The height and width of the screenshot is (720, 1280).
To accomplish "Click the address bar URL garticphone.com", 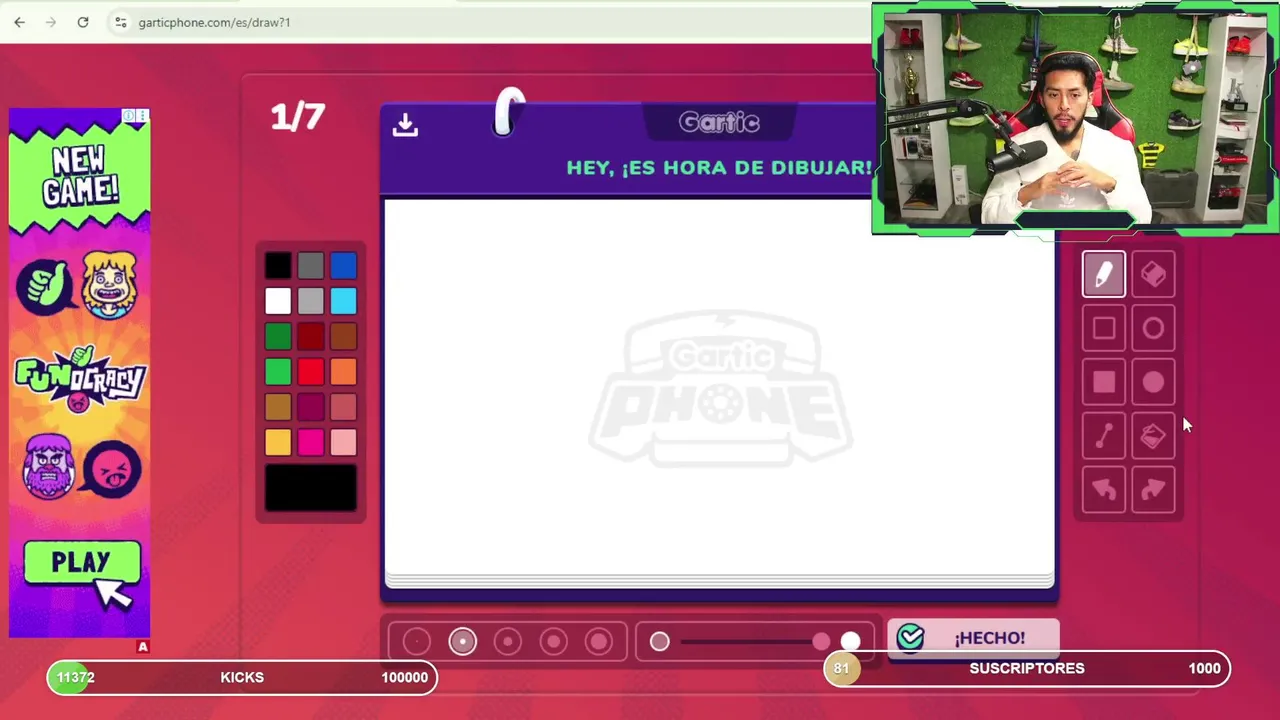I will [214, 22].
